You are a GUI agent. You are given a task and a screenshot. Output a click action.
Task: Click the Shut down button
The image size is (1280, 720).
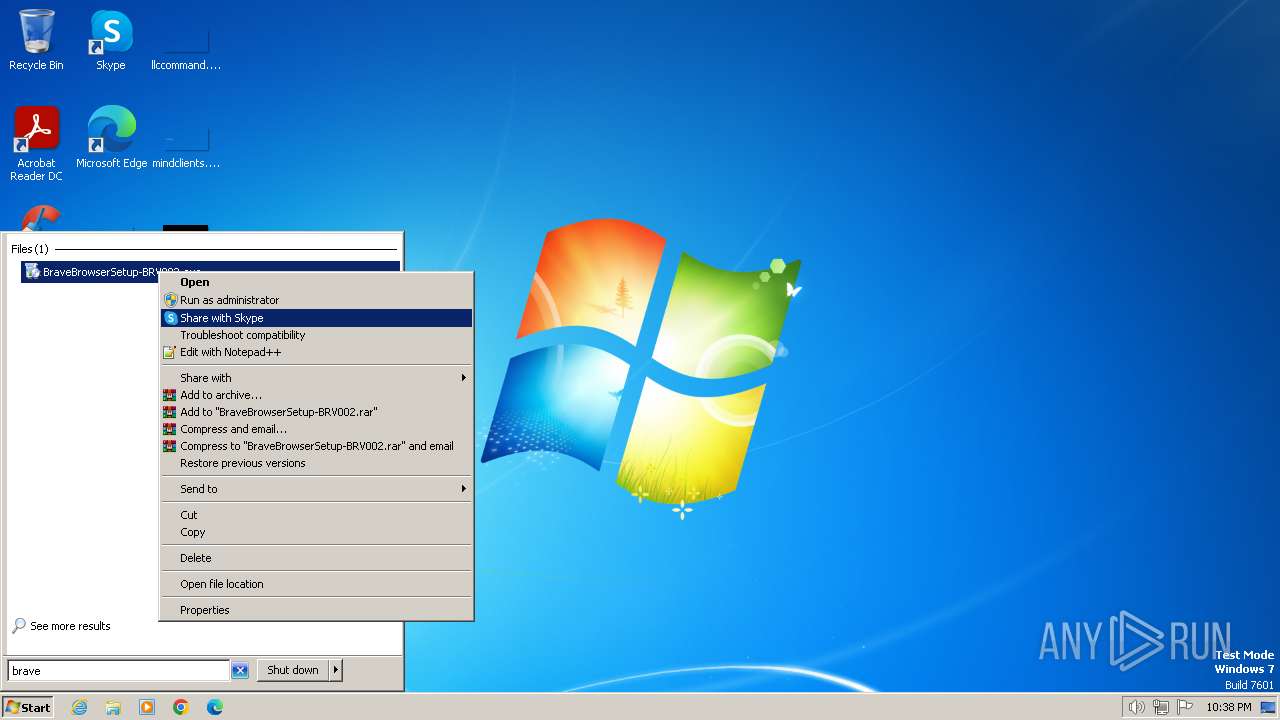pos(293,670)
